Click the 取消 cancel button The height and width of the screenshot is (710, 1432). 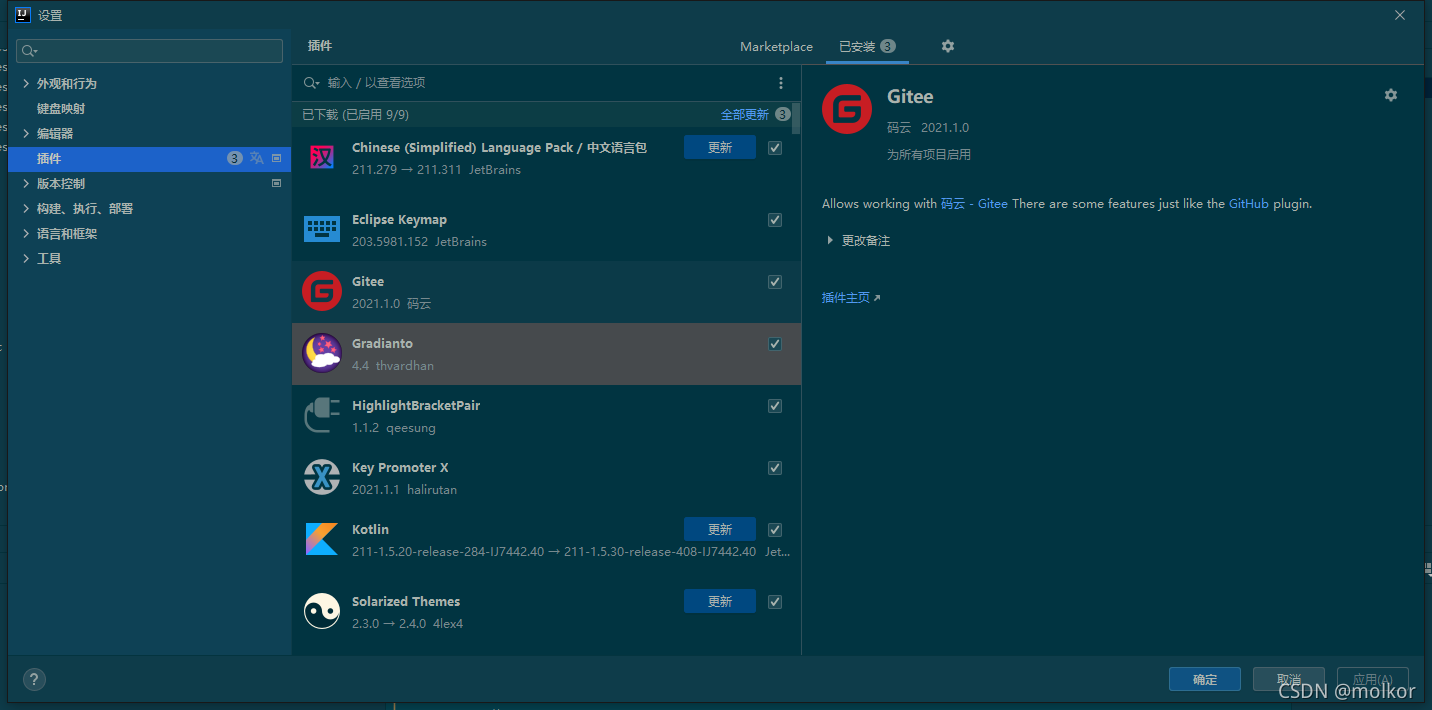tap(1289, 680)
